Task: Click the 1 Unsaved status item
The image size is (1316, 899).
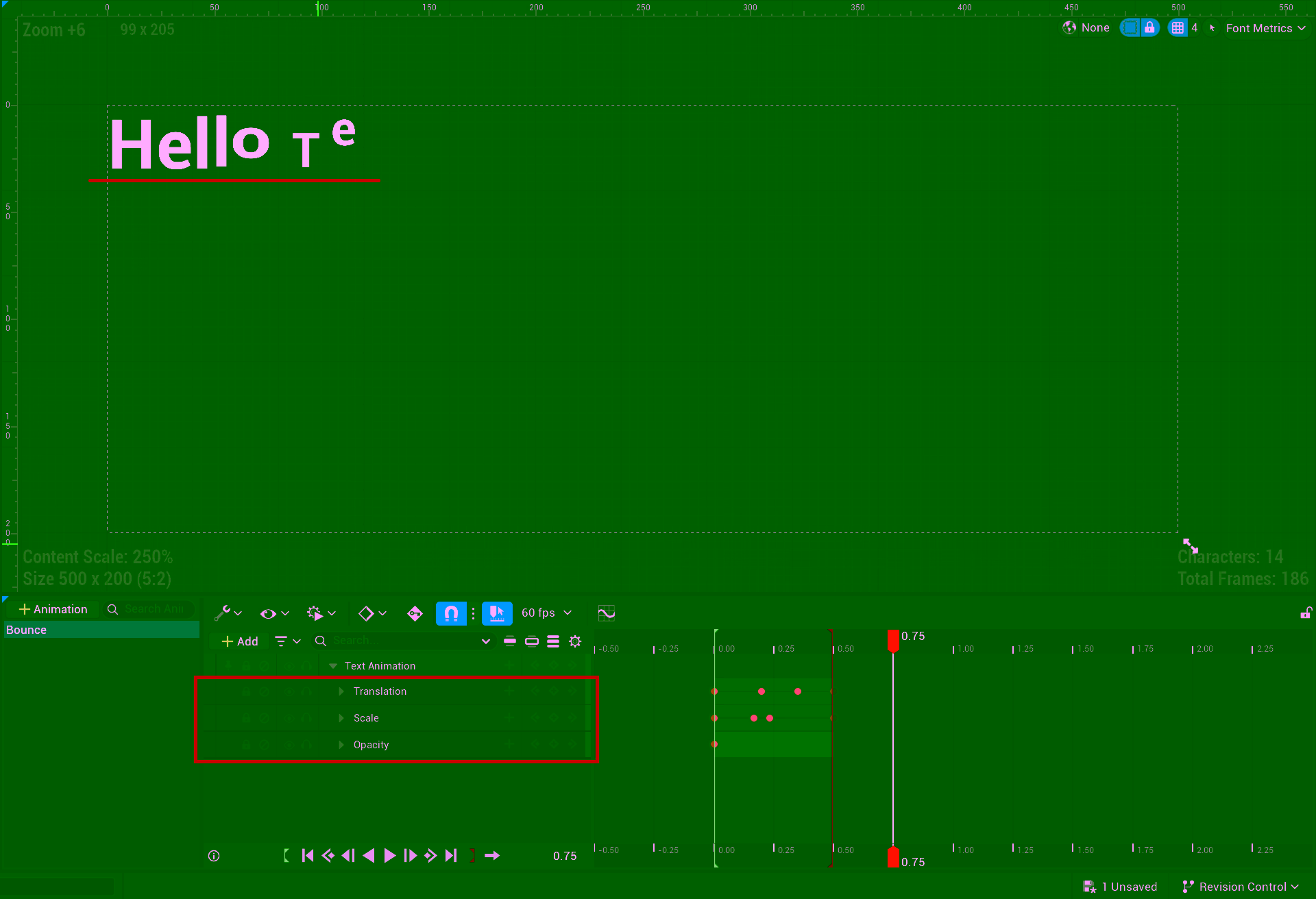Action: coord(1120,887)
